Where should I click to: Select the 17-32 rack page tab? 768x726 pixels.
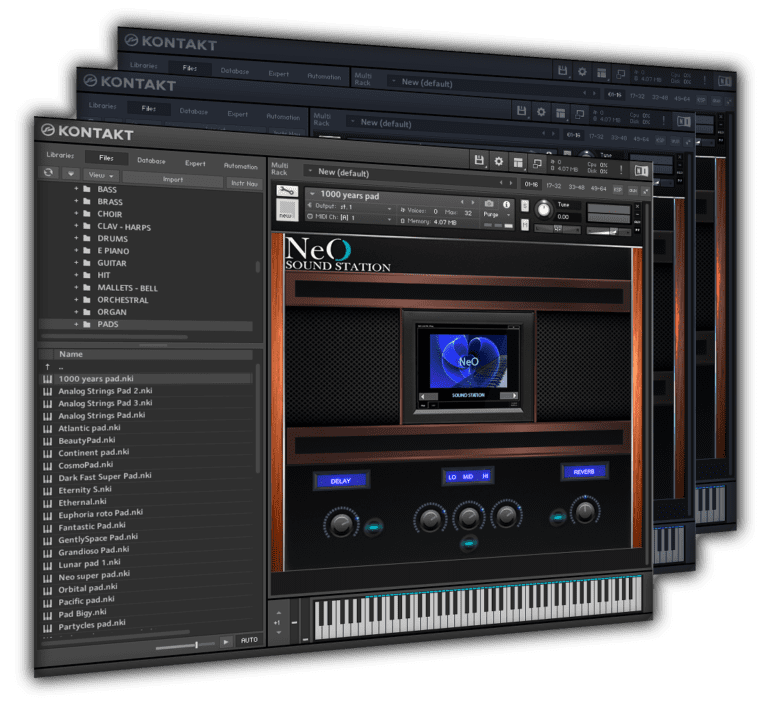(553, 186)
